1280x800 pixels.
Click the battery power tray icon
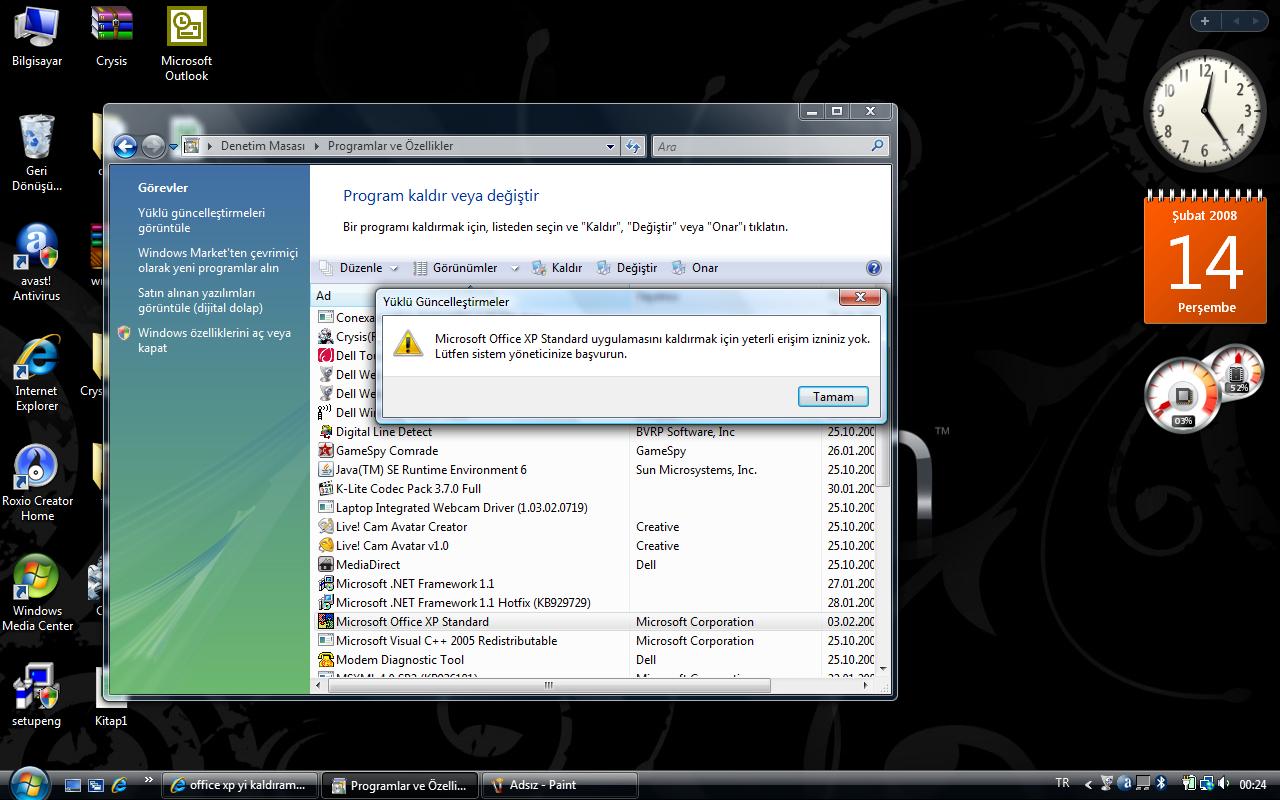pyautogui.click(x=1190, y=784)
